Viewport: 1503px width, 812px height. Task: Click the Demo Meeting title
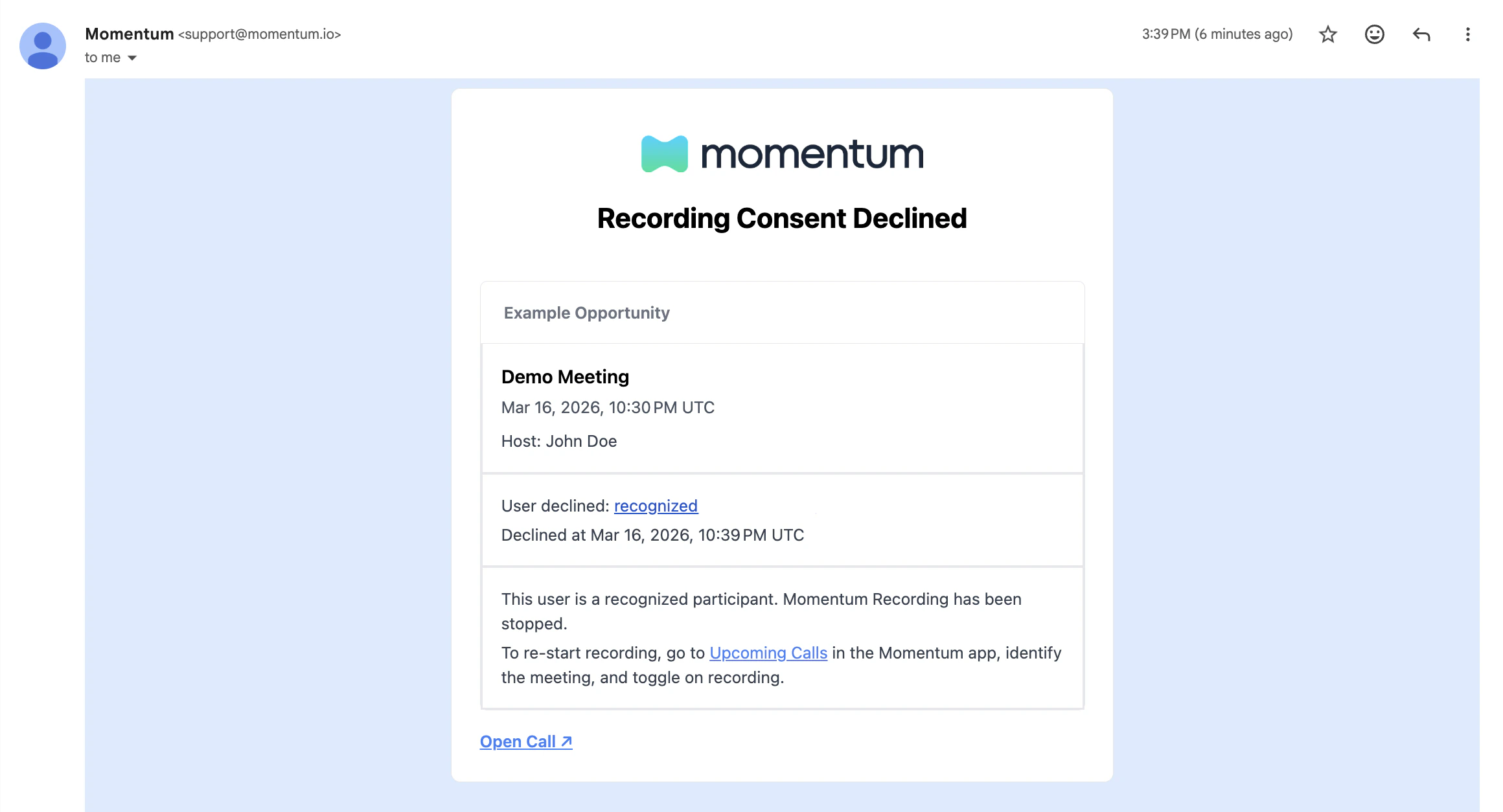click(564, 376)
